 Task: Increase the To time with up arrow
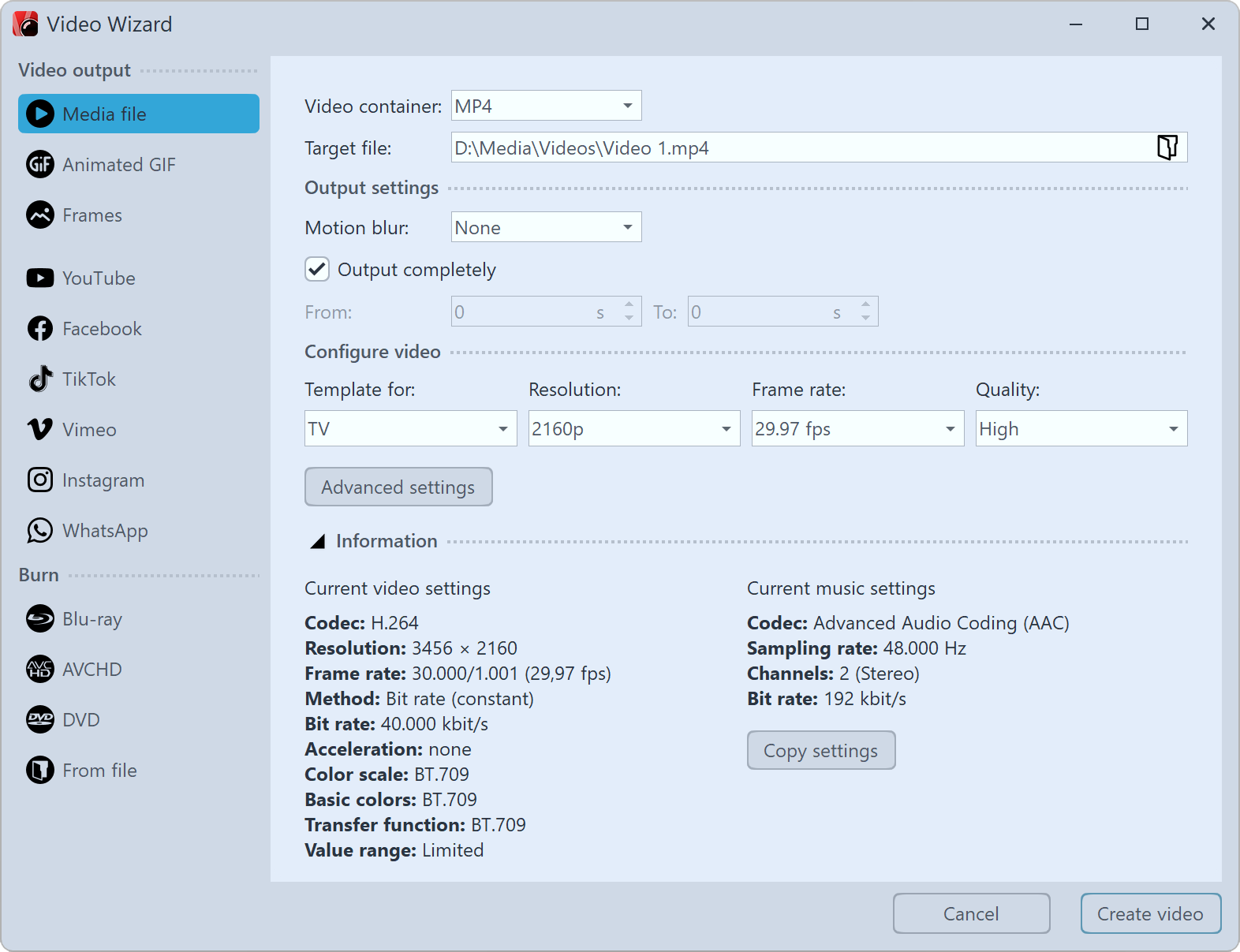[866, 304]
